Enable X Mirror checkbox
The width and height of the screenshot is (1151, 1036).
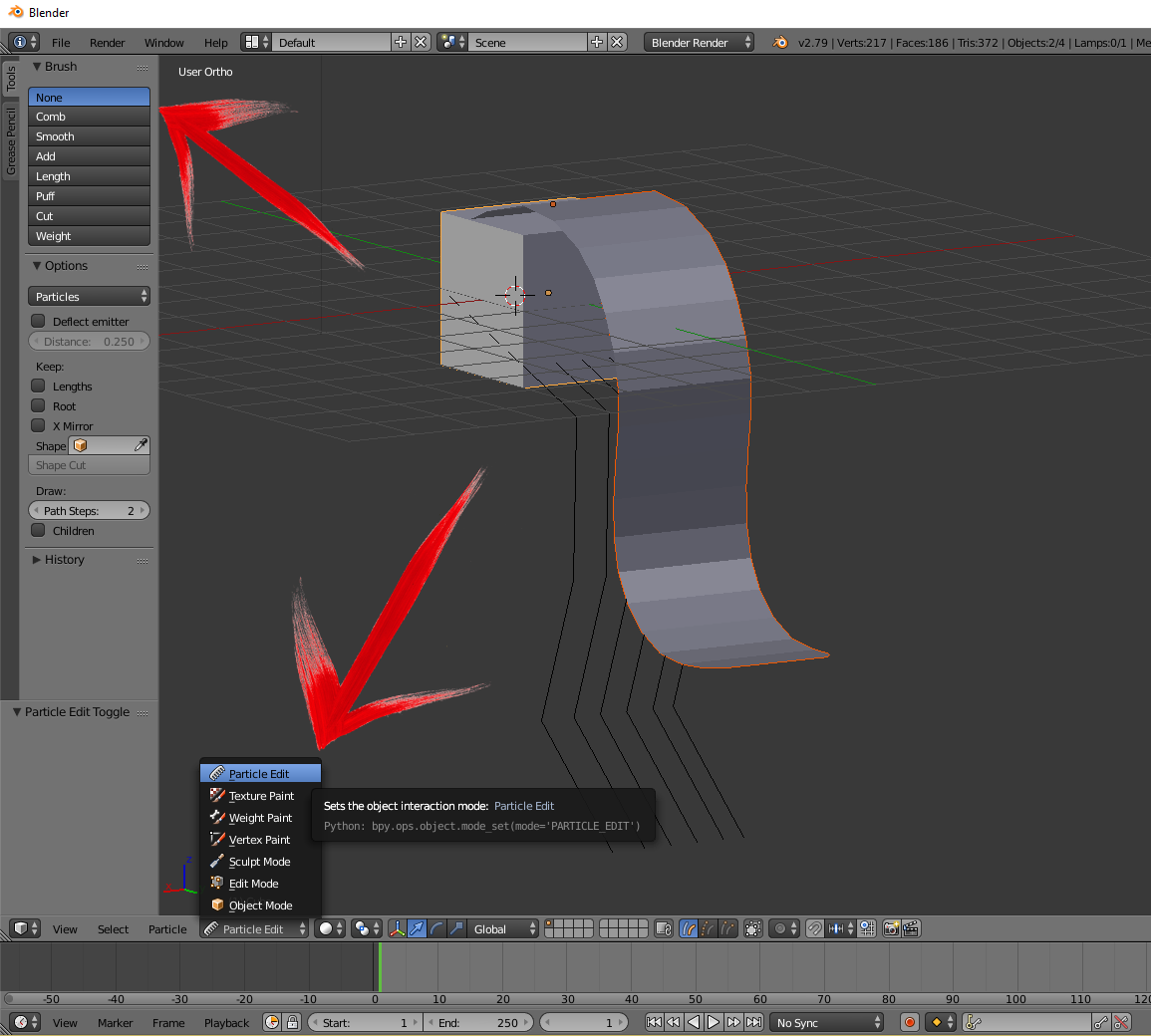[38, 424]
